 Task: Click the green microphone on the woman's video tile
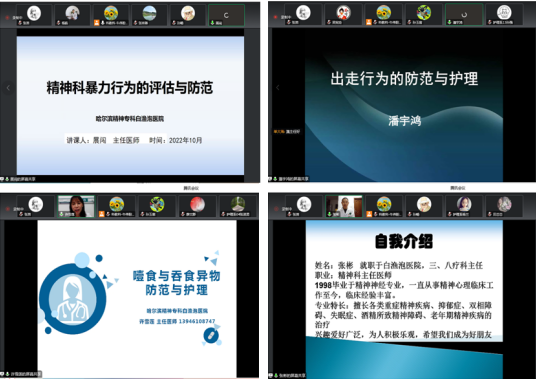click(62, 214)
